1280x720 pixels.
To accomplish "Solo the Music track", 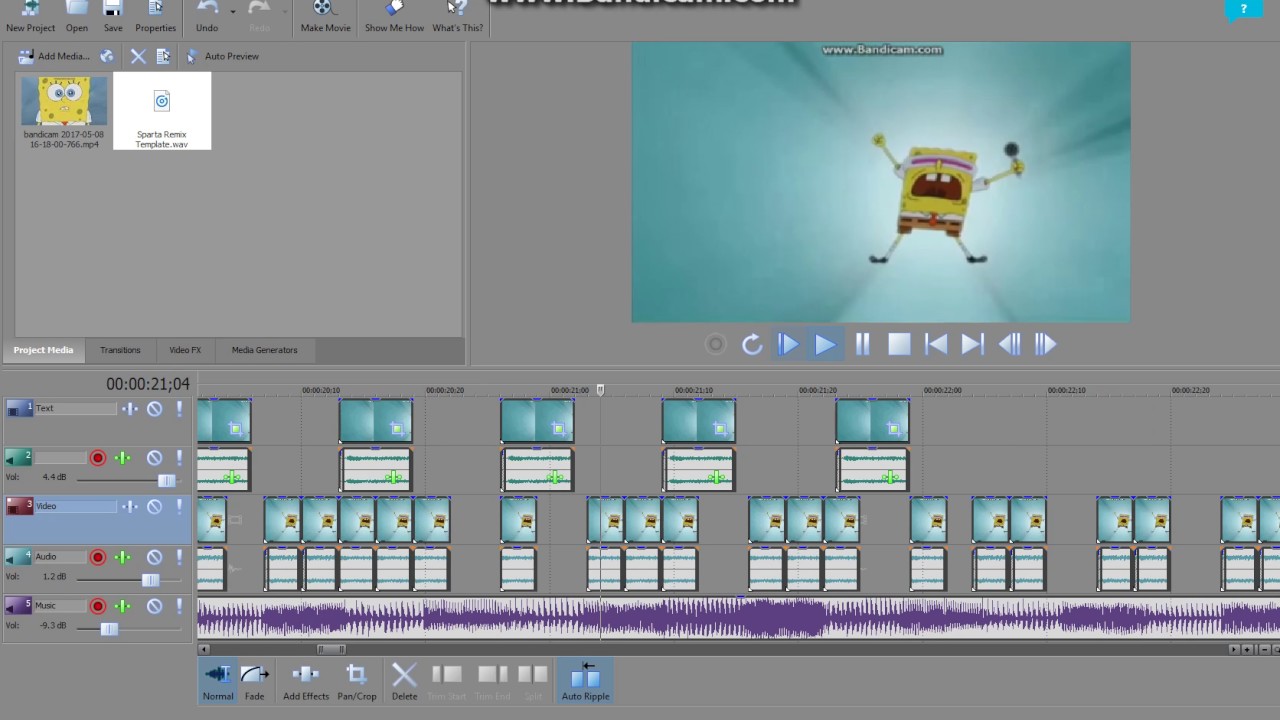I will coord(180,606).
